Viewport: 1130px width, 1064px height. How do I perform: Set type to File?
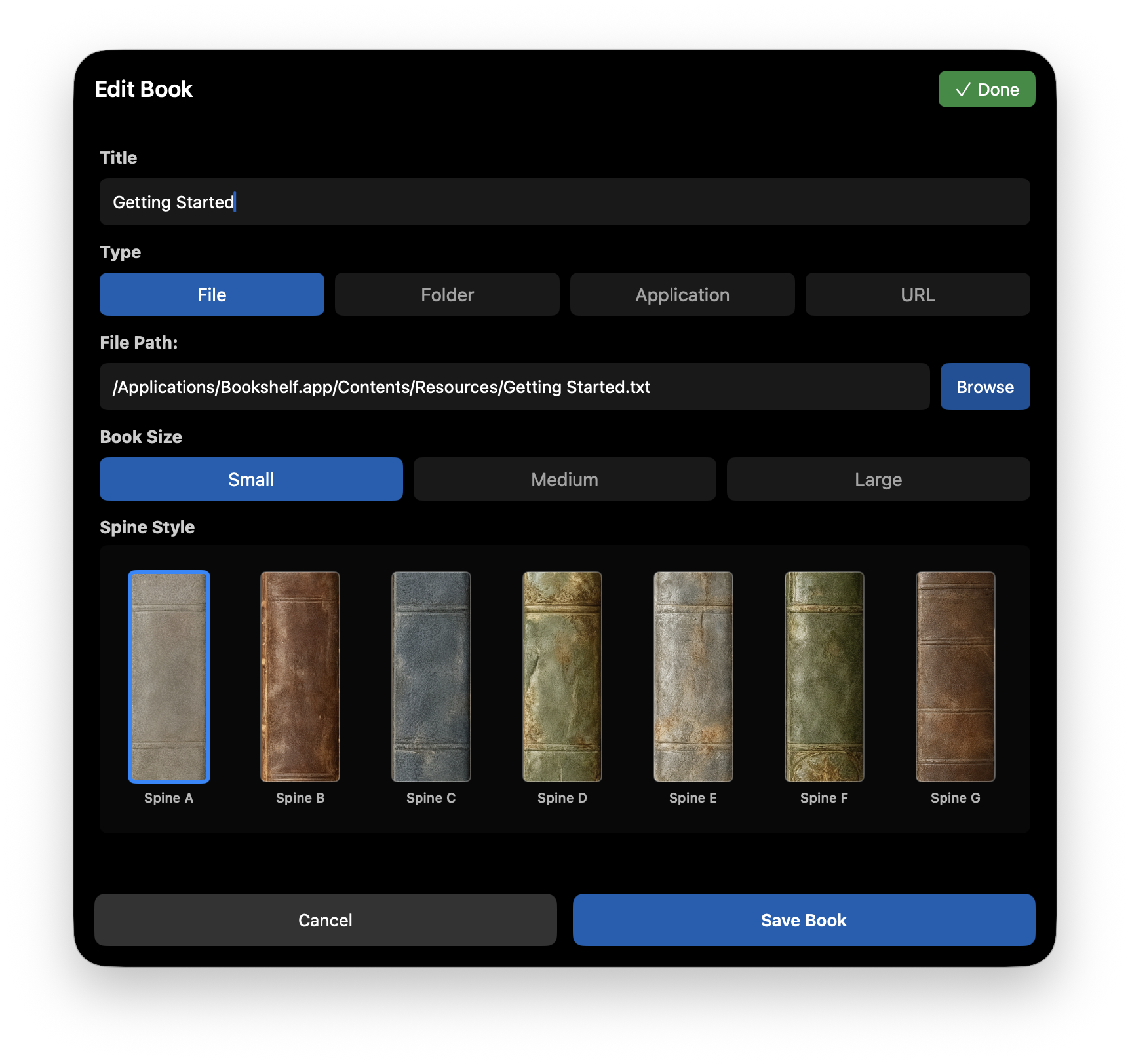pyautogui.click(x=212, y=294)
